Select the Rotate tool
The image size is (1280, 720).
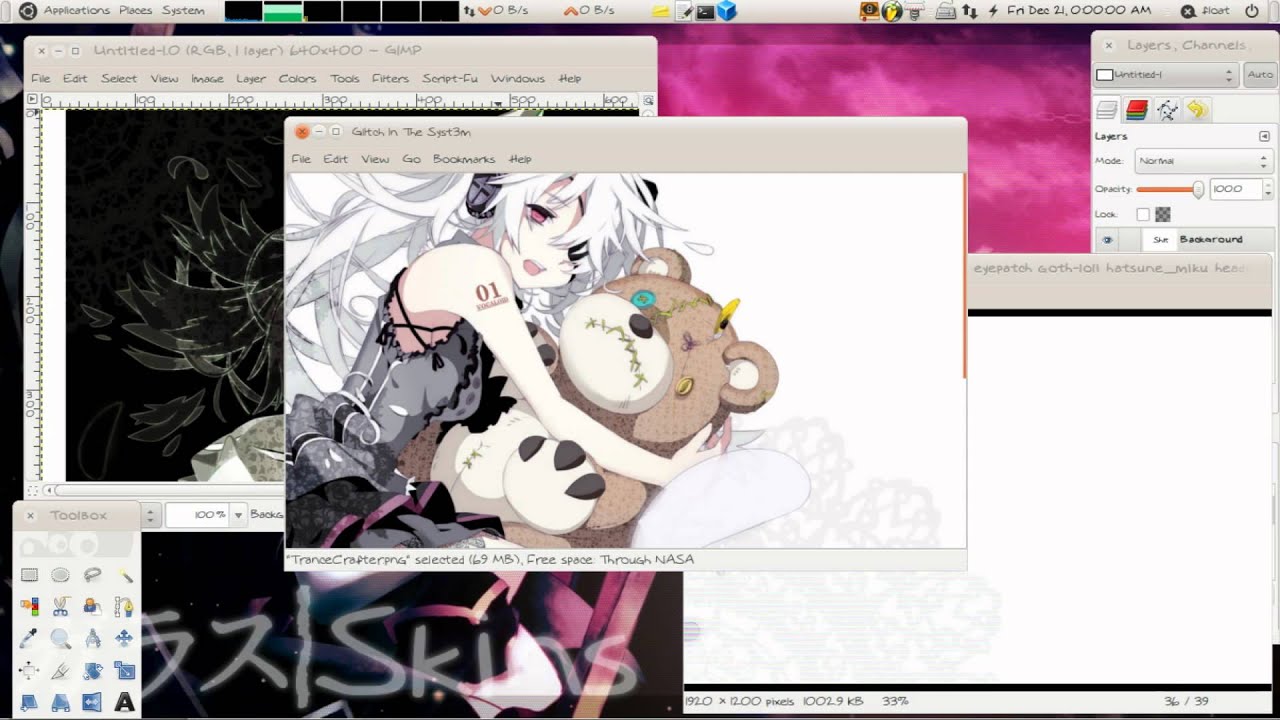click(93, 670)
